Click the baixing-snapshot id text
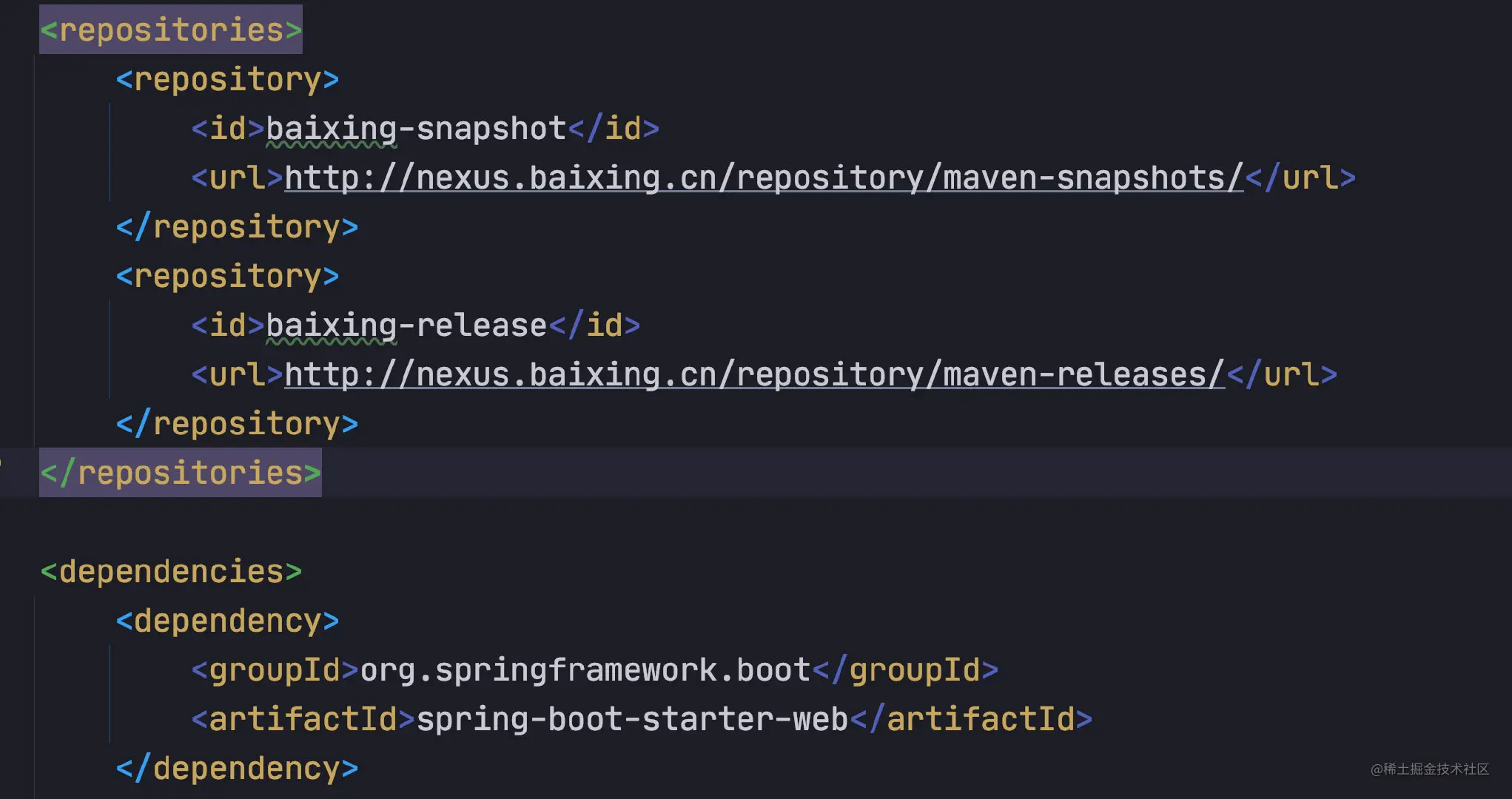 (x=416, y=129)
